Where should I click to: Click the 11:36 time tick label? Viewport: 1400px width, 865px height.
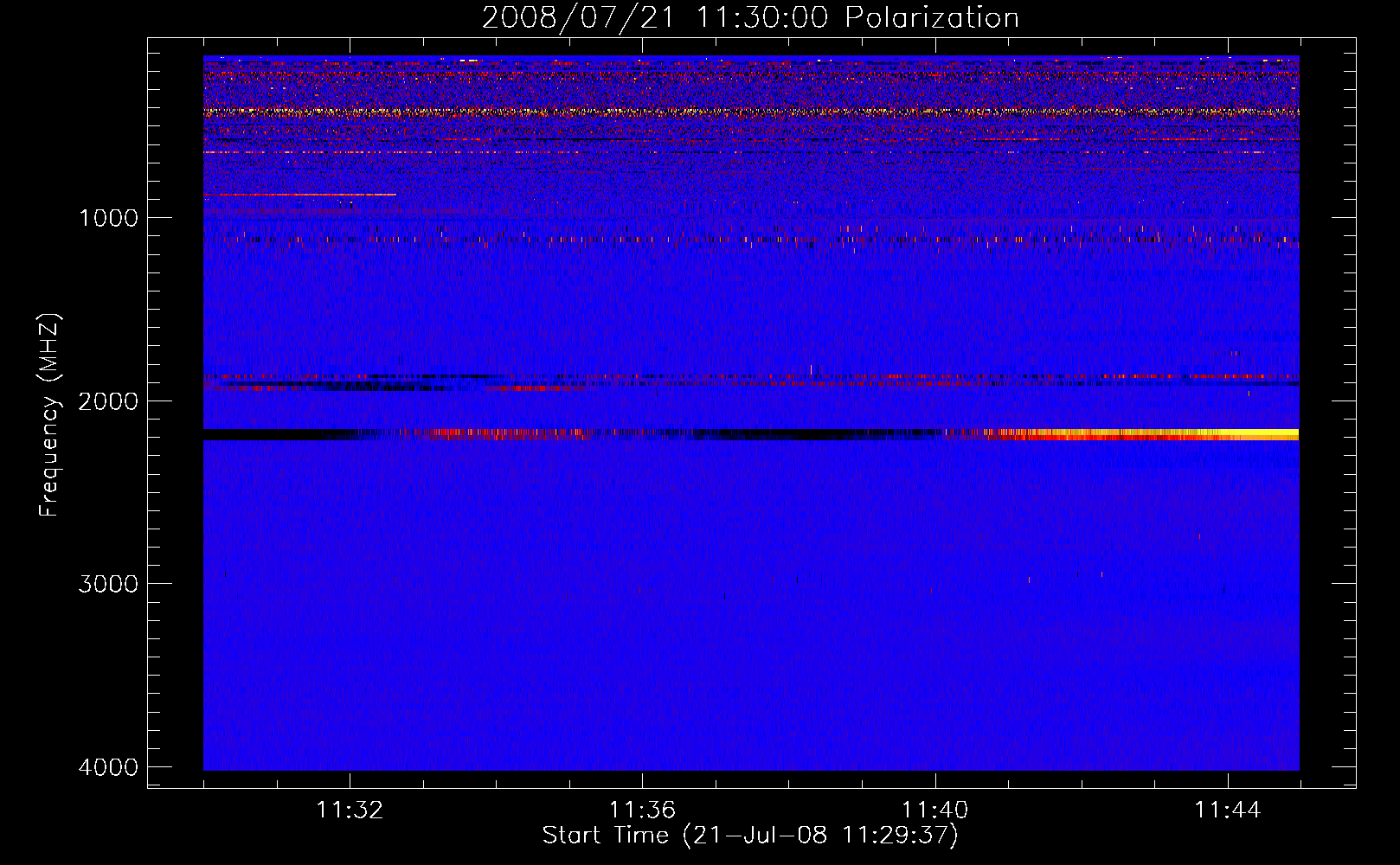tap(642, 811)
